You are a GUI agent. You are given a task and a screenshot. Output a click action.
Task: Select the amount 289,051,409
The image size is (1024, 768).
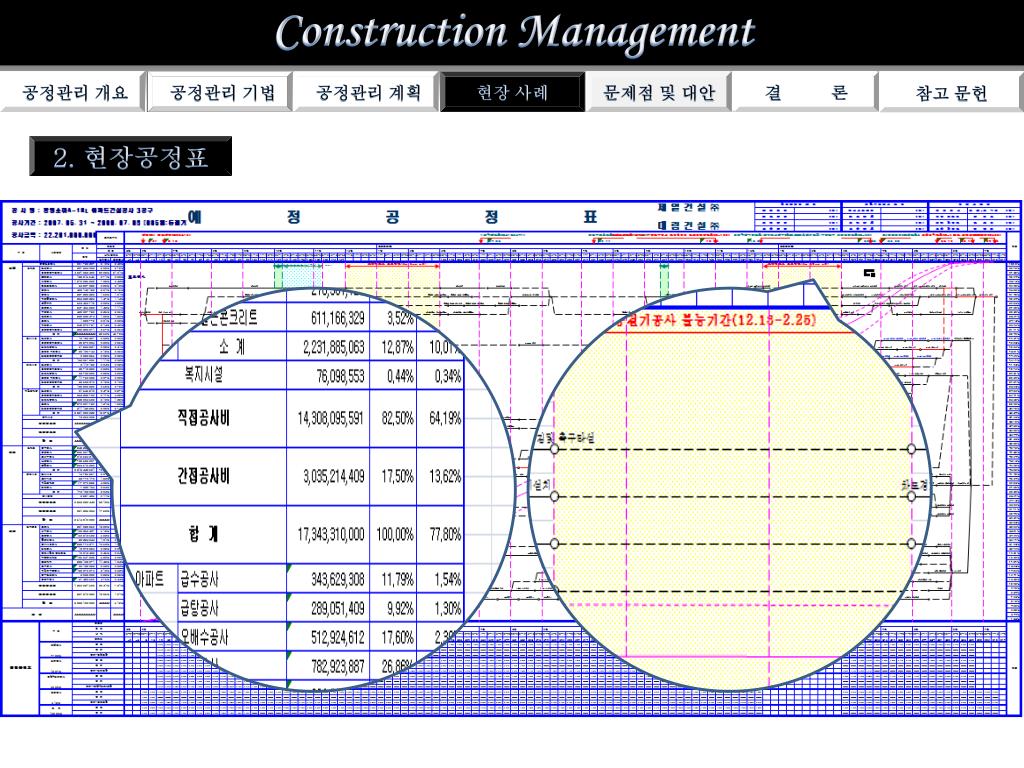(x=338, y=609)
